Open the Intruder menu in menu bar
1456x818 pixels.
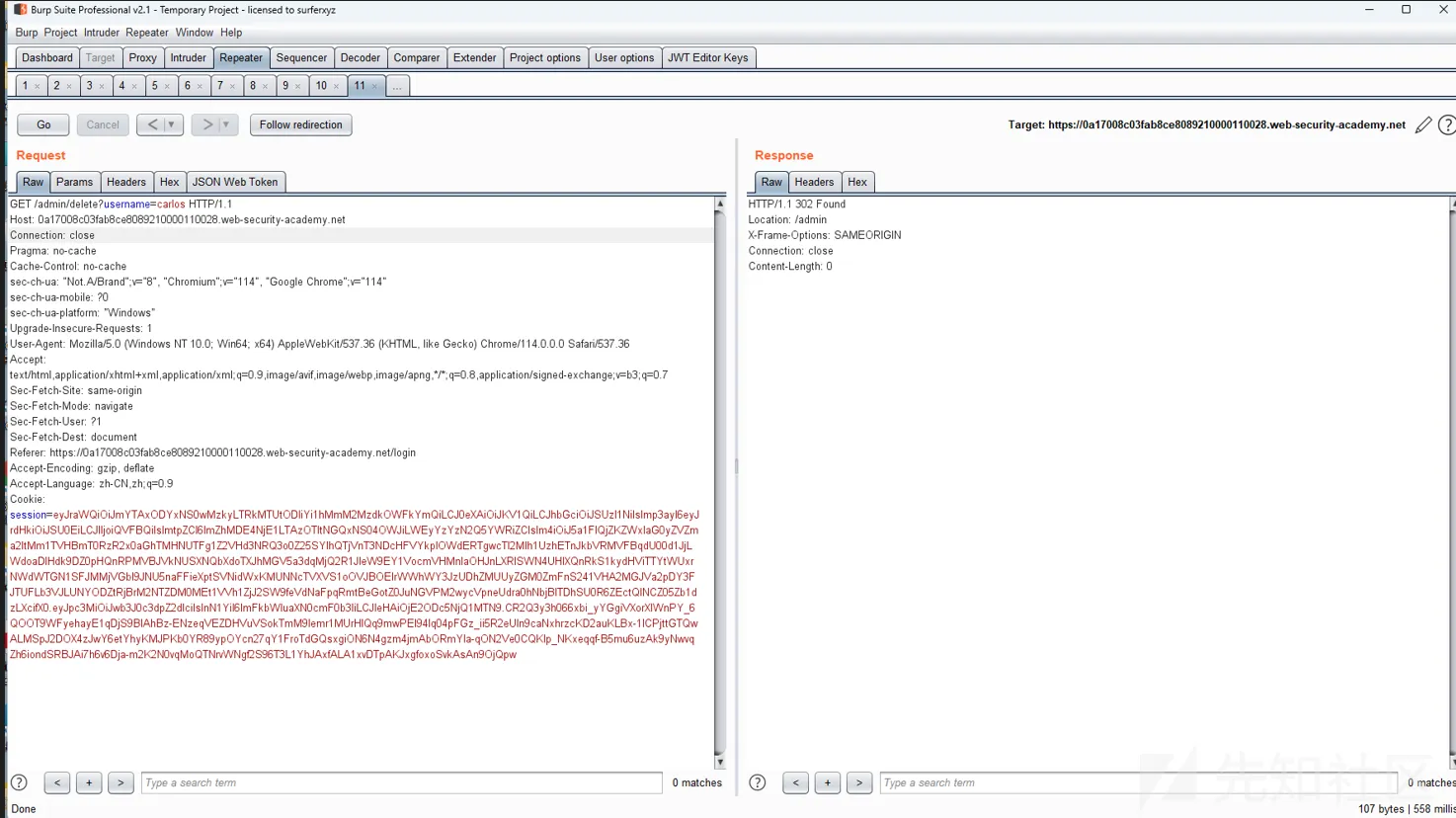102,33
